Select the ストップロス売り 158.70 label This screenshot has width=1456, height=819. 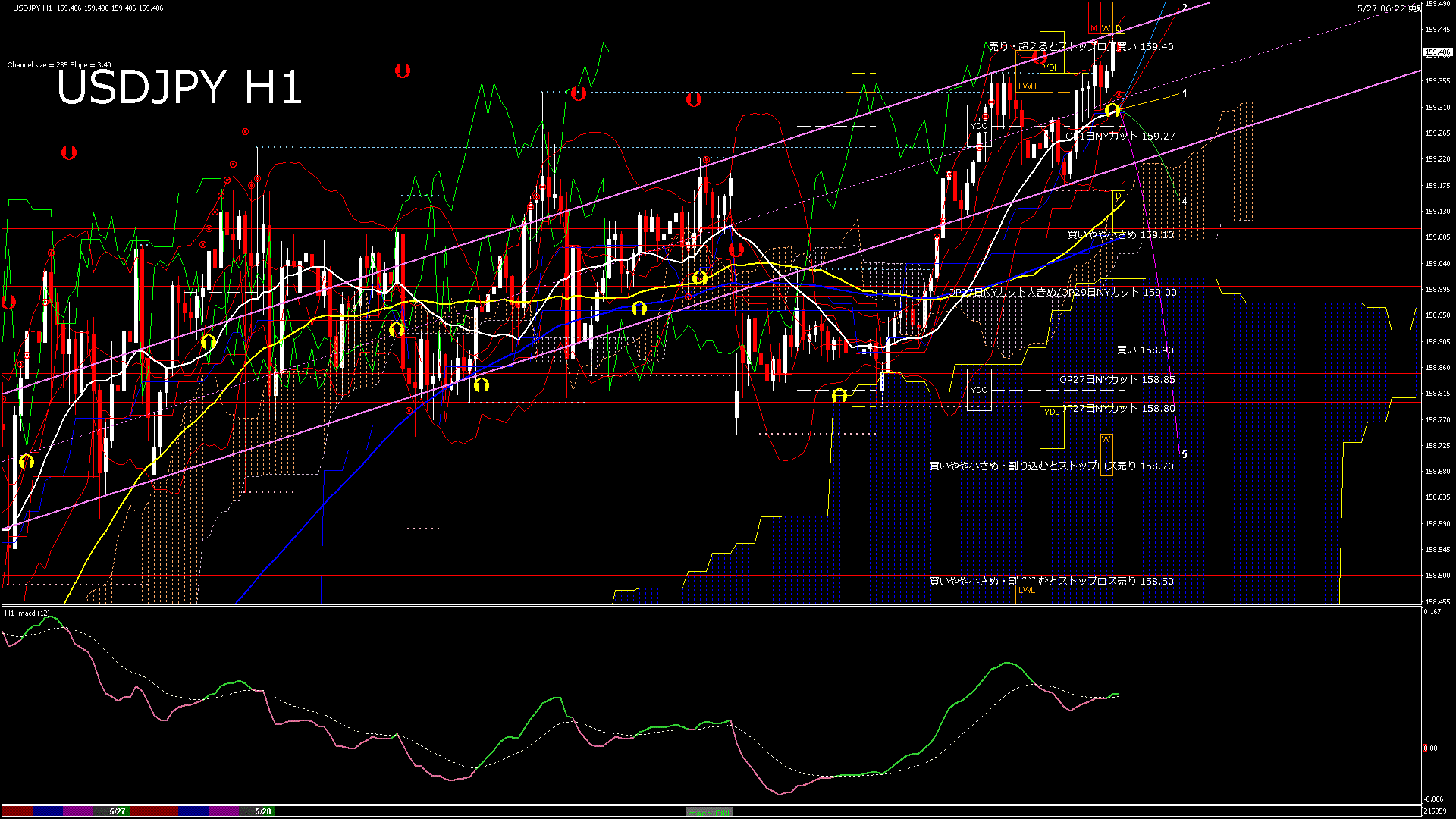click(1116, 466)
